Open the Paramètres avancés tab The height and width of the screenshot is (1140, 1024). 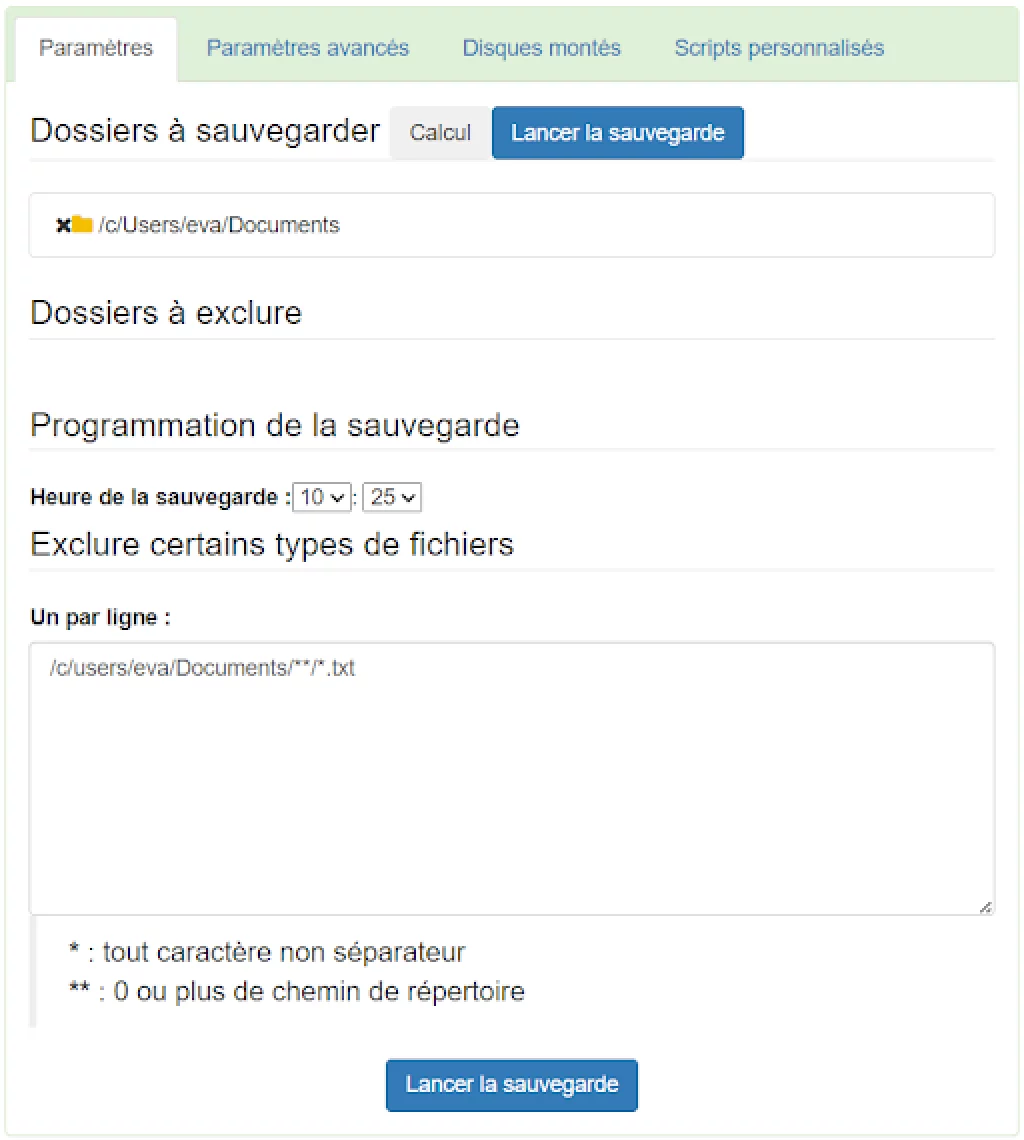click(x=308, y=48)
